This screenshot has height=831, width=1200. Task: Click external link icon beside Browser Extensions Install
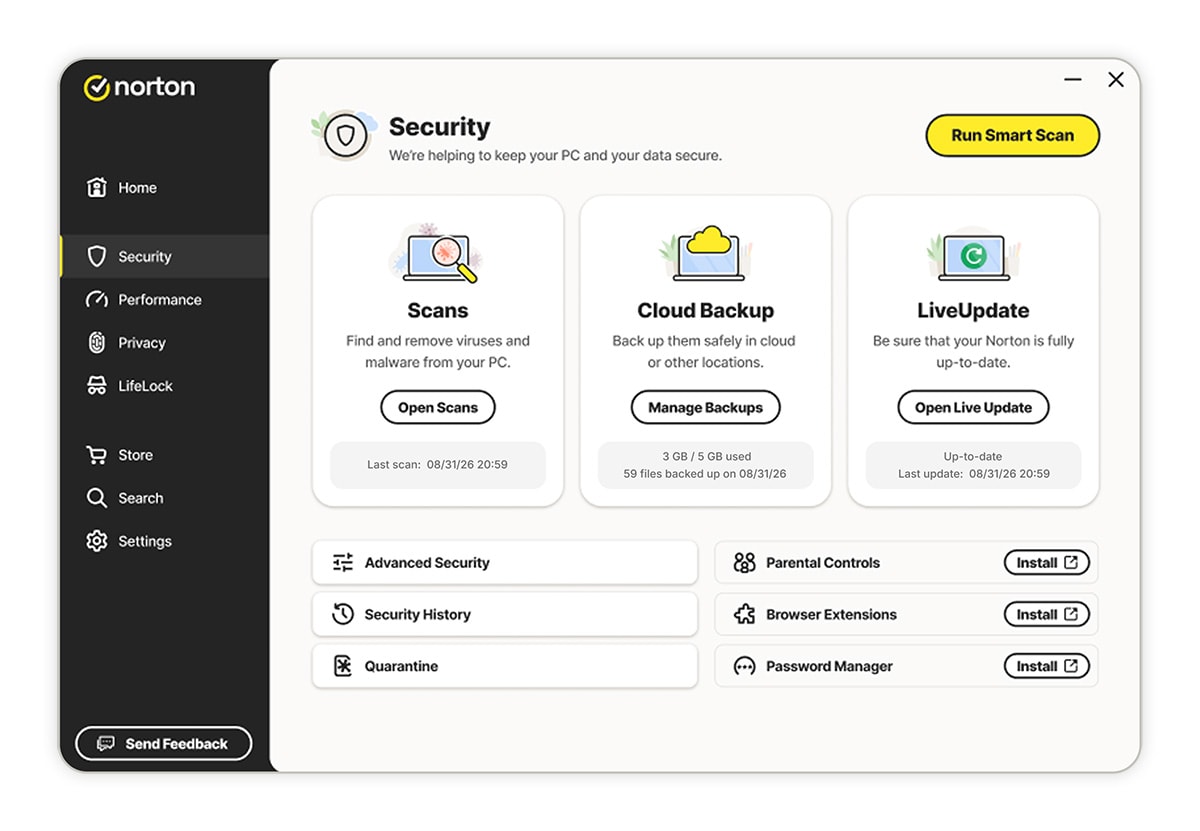[1071, 614]
